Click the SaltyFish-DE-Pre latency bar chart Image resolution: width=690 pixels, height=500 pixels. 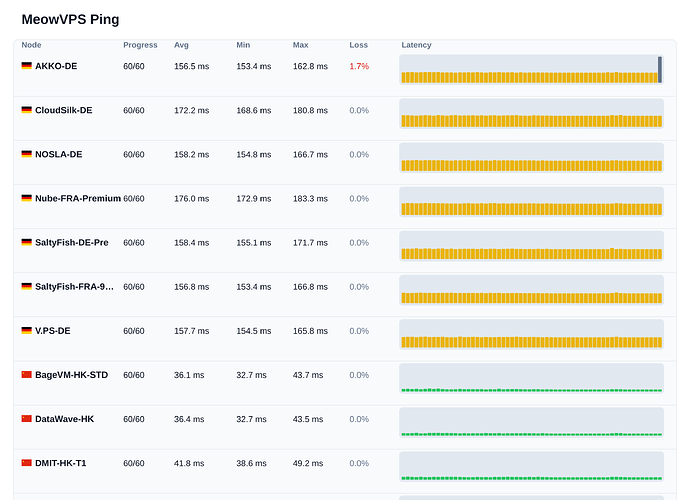[x=532, y=246]
